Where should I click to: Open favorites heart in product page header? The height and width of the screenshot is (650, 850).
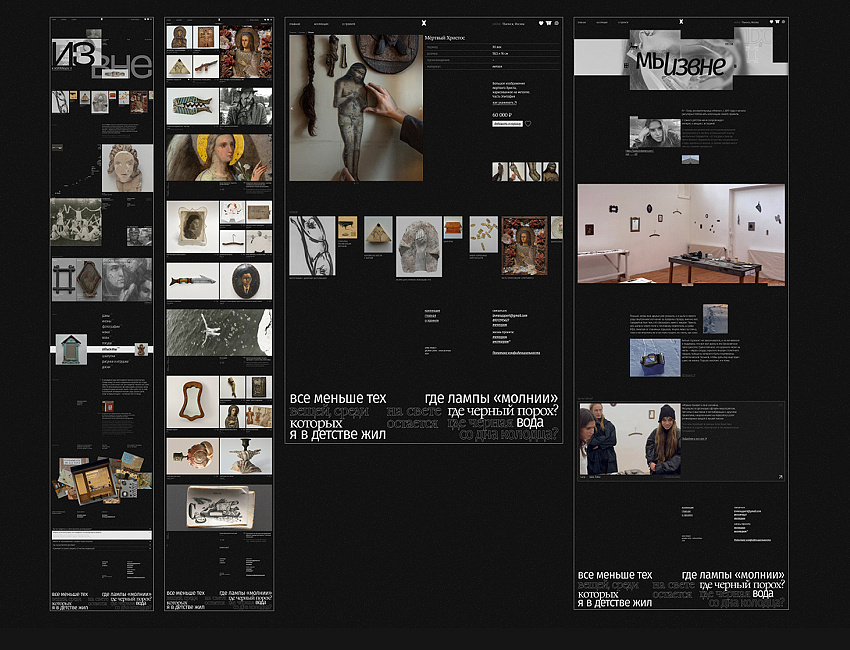(x=540, y=23)
